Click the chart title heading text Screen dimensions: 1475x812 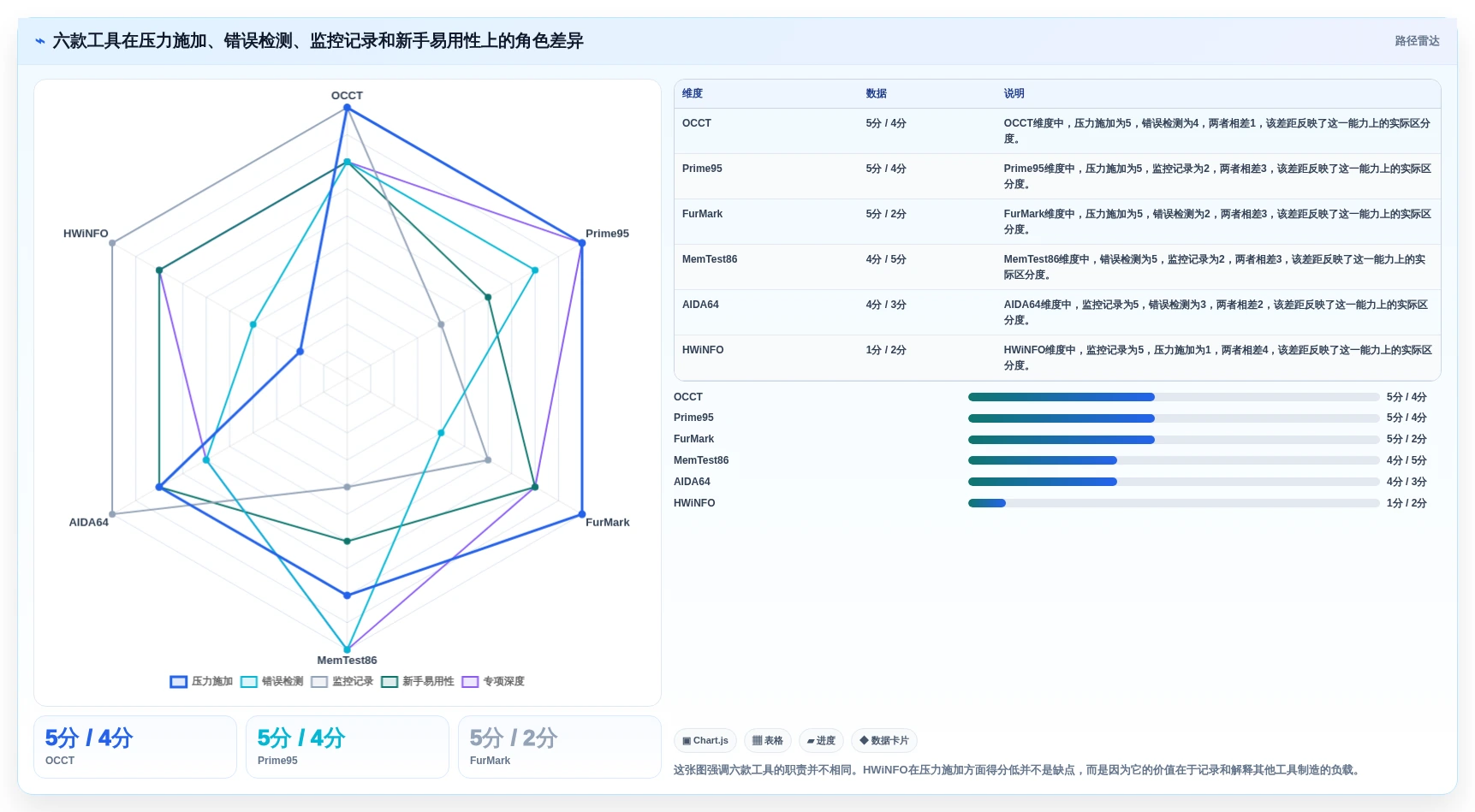tap(318, 41)
